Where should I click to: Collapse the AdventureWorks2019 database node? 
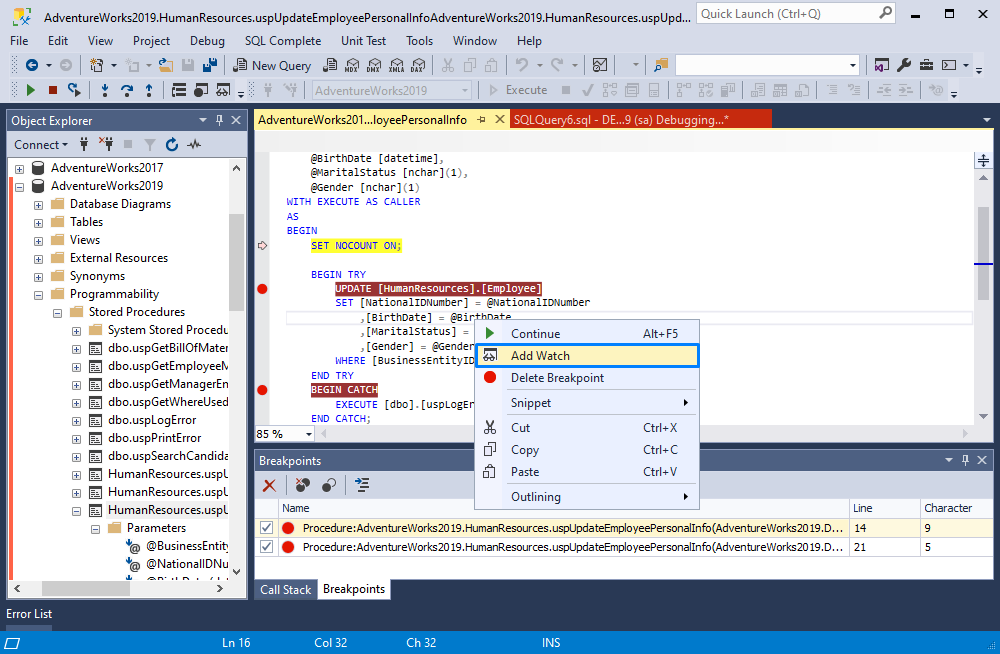click(x=19, y=187)
